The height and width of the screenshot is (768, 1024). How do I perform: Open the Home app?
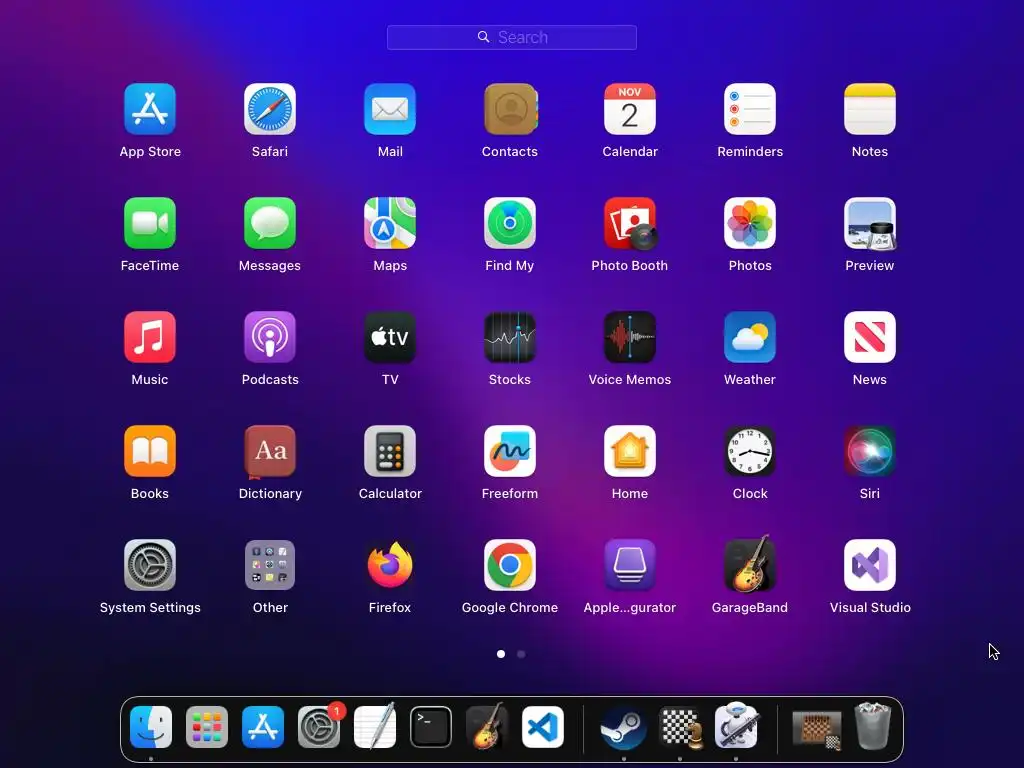[x=630, y=451]
